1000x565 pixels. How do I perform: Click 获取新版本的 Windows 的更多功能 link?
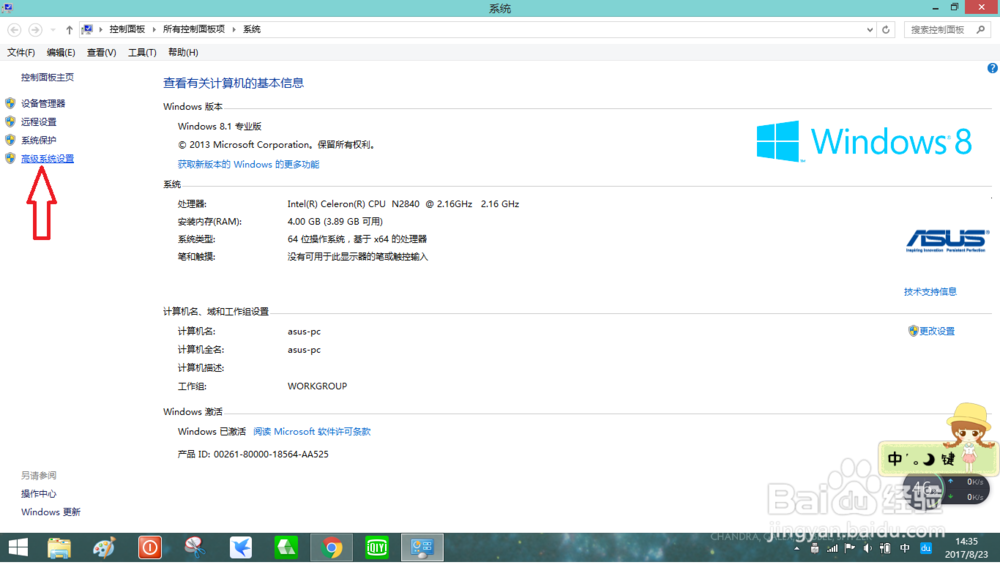pyautogui.click(x=248, y=165)
